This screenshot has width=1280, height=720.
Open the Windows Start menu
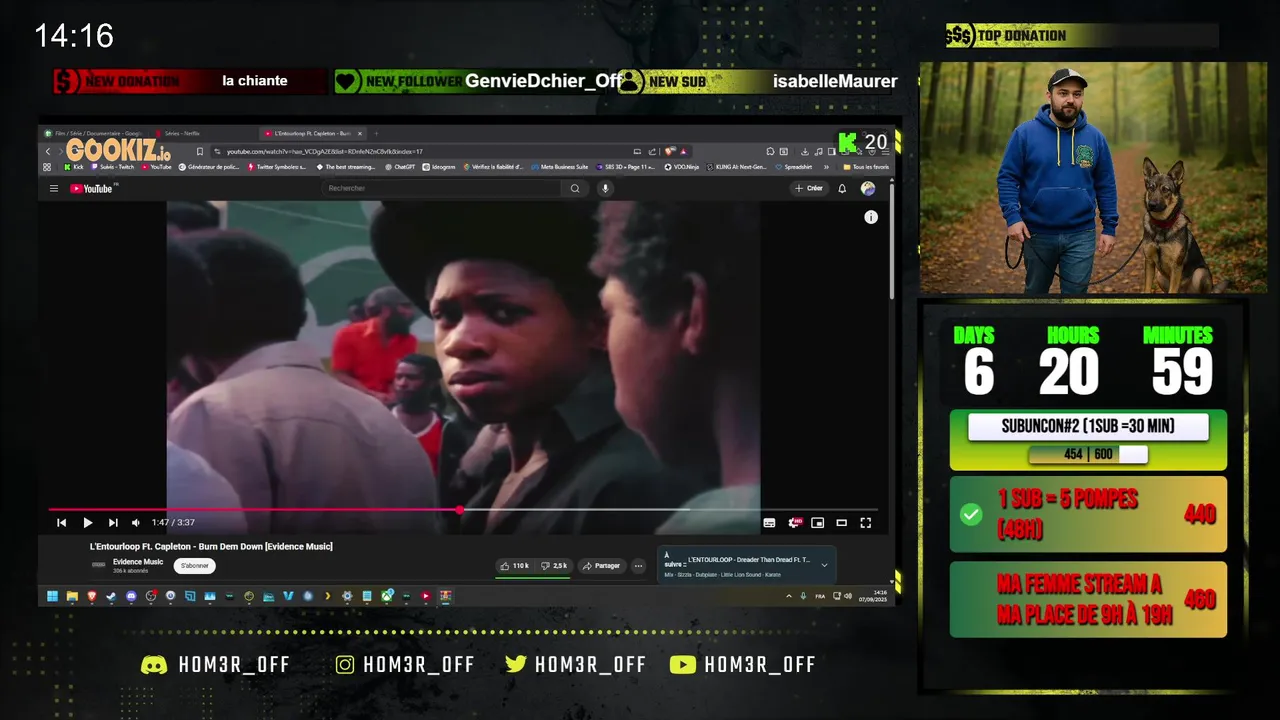(52, 596)
